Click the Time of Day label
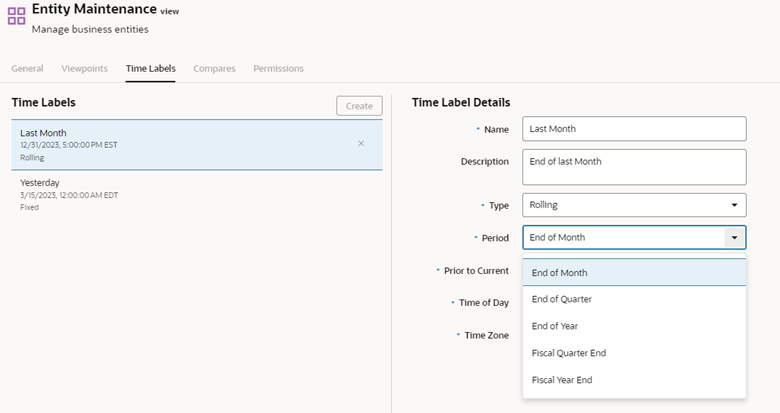780x413 pixels. click(484, 303)
